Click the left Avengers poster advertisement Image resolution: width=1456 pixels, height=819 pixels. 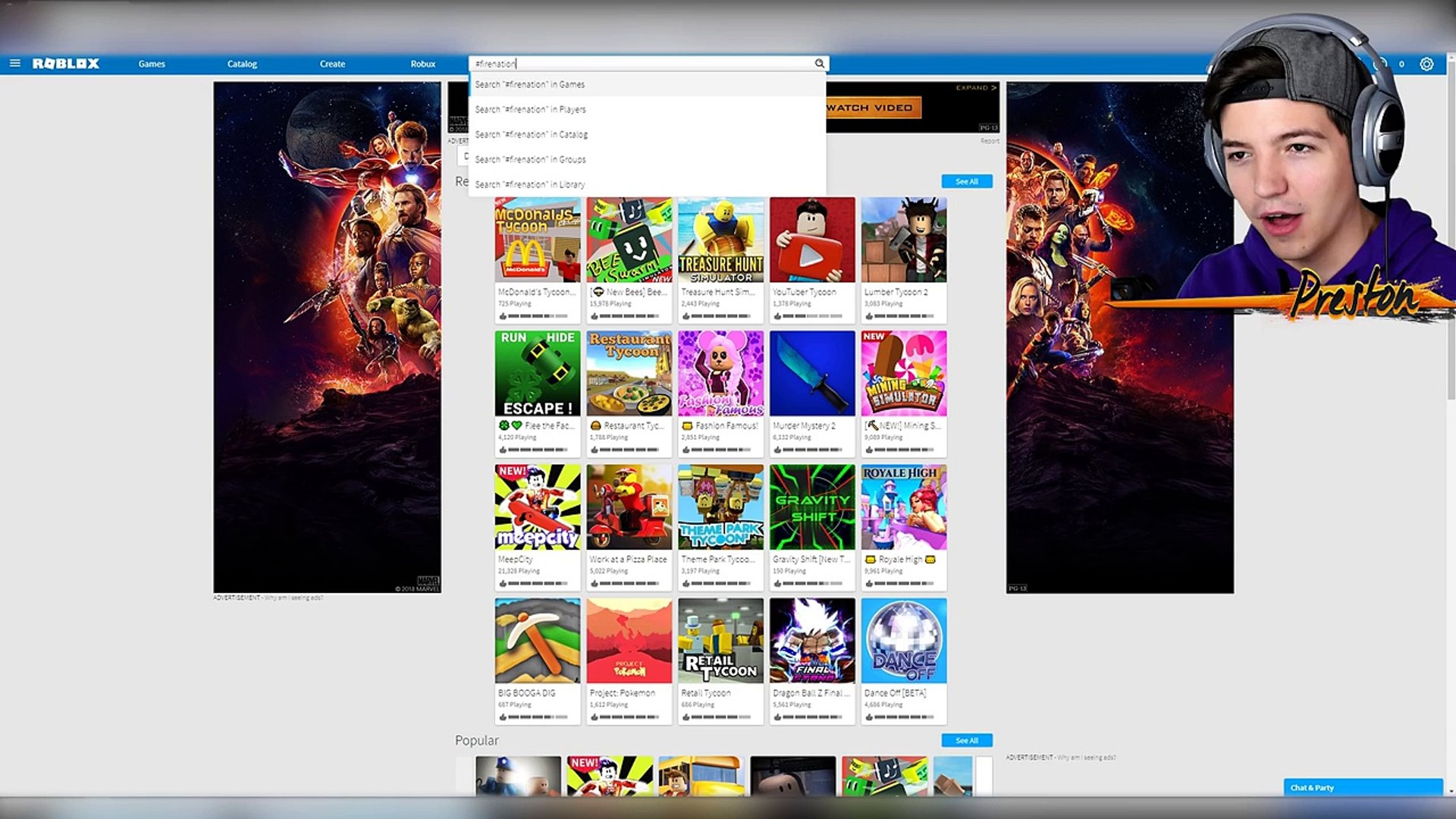(x=327, y=337)
